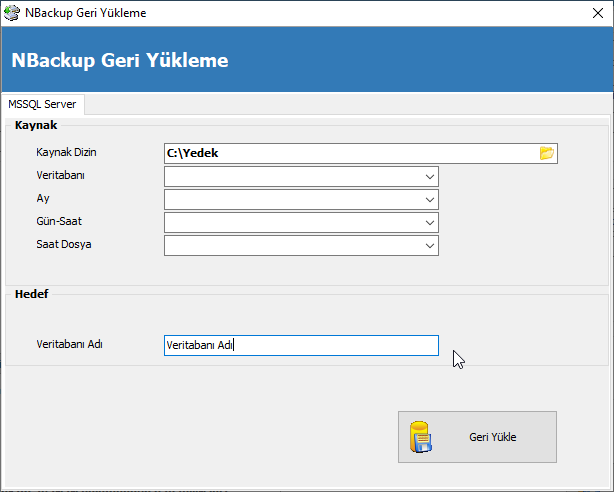Expand the Kaynak Veritabanı list using its chevron arrow

[x=430, y=177]
